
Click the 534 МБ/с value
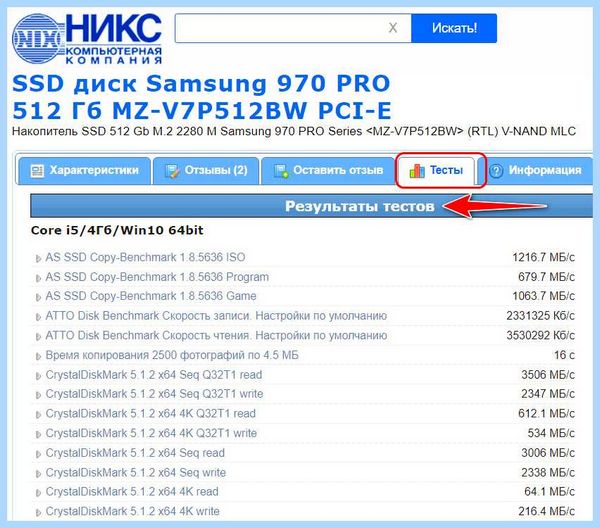click(x=551, y=433)
